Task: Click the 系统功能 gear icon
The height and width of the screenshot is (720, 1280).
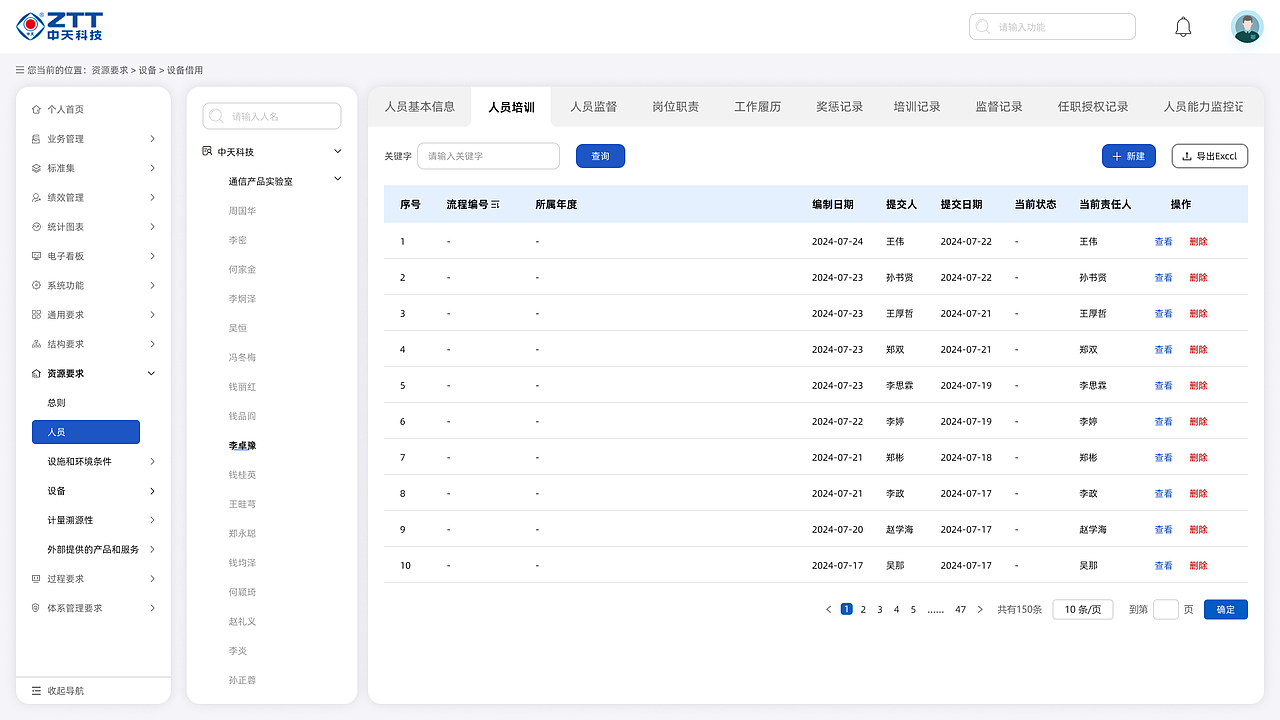Action: pyautogui.click(x=36, y=284)
